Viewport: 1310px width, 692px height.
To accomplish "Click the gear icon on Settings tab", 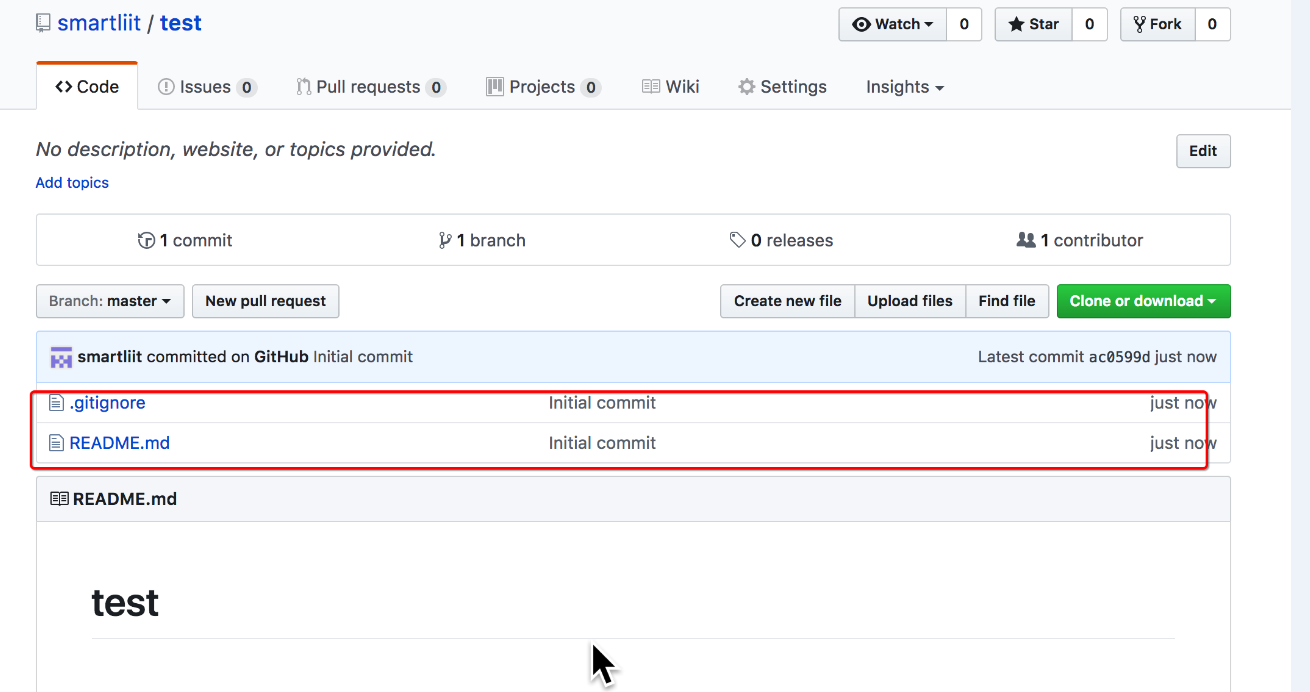I will click(746, 87).
